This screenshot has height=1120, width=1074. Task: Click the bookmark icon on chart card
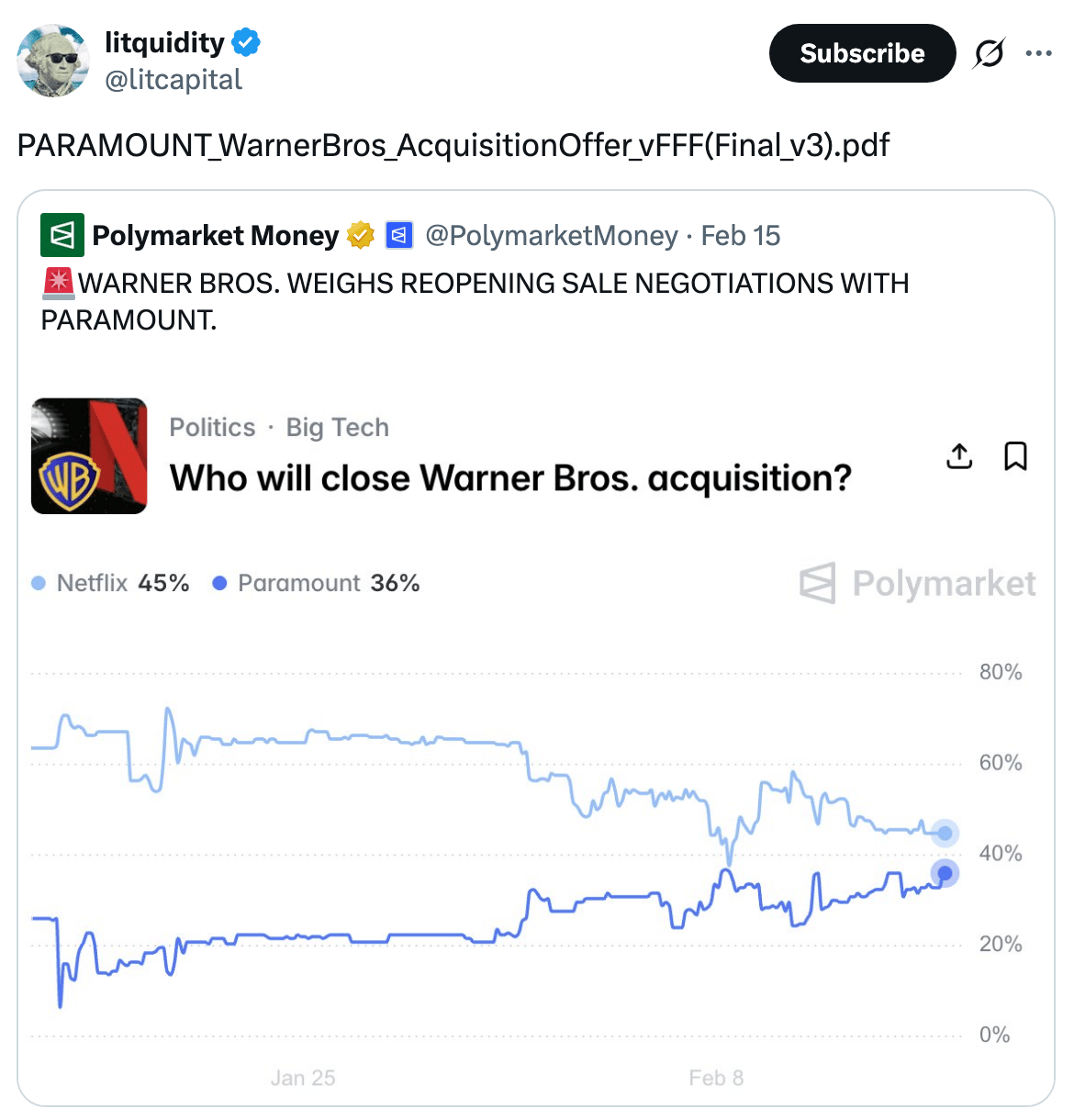point(1015,455)
